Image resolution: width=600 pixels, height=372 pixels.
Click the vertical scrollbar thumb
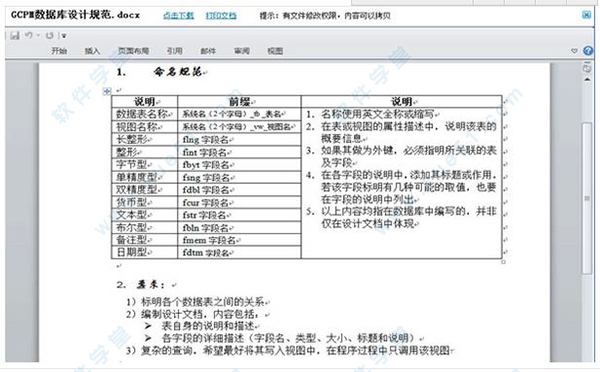point(587,198)
